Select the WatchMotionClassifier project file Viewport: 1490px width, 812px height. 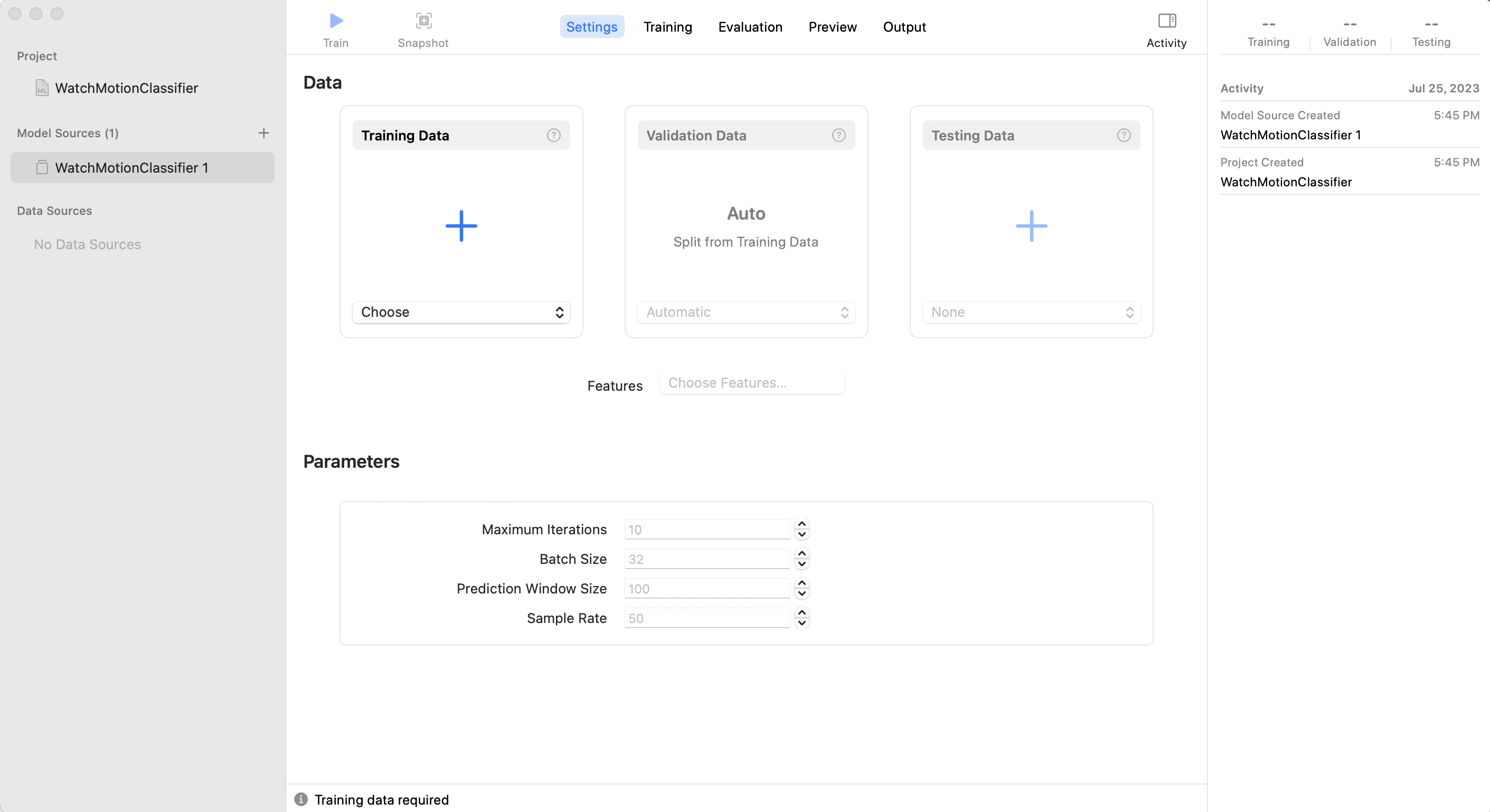pyautogui.click(x=126, y=88)
